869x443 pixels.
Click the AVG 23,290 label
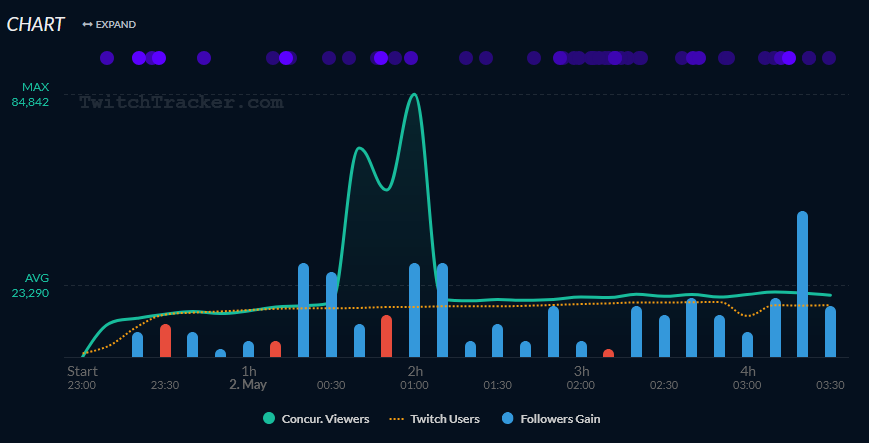[x=30, y=286]
